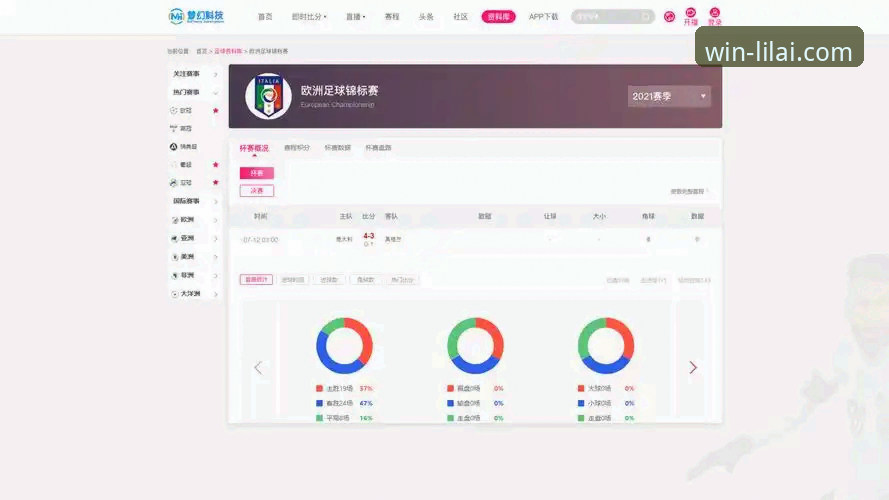This screenshot has height=500, width=889.
Task: Open the 直播 dropdown menu
Action: (x=355, y=17)
